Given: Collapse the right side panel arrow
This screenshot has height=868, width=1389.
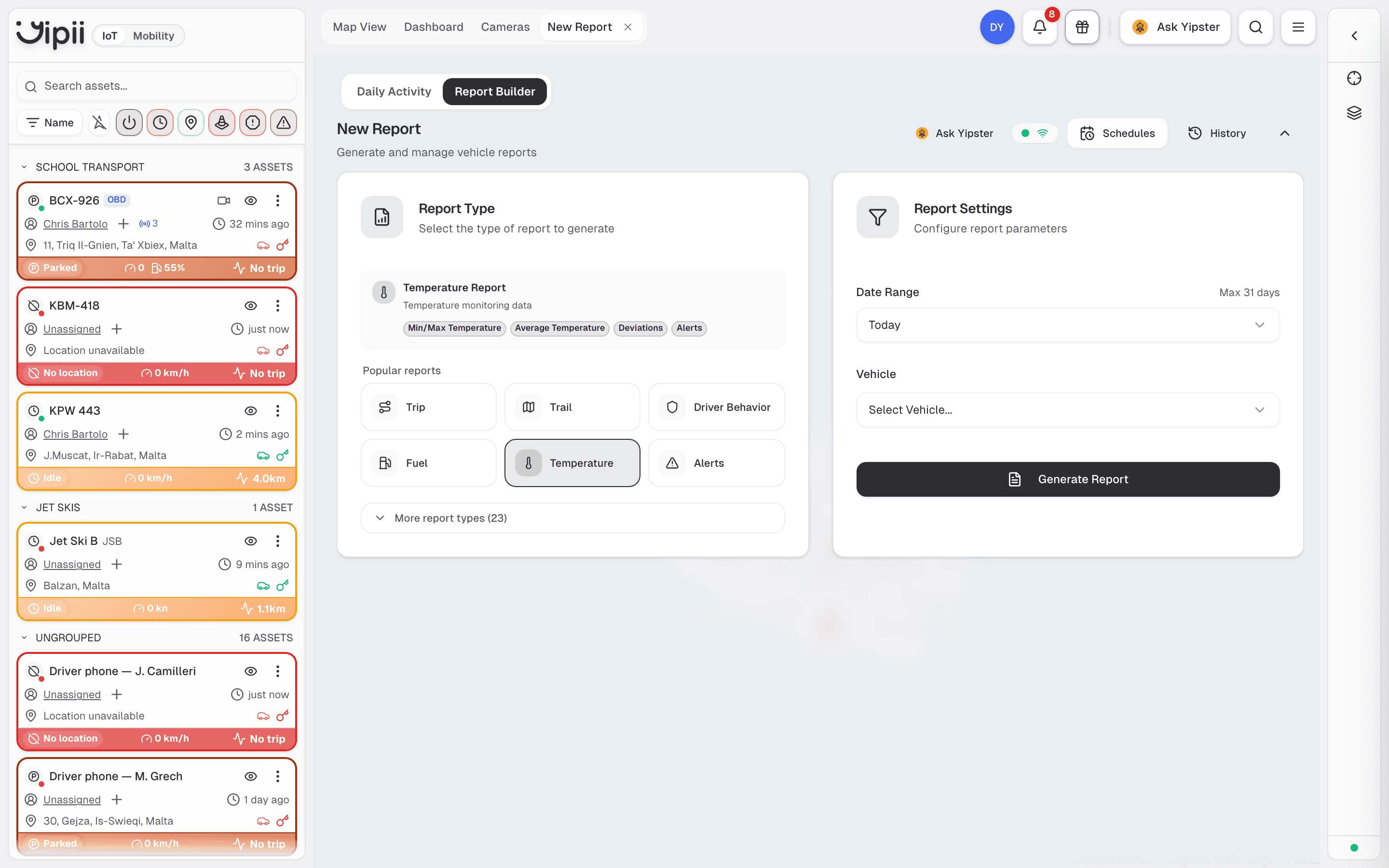Looking at the screenshot, I should 1354,36.
